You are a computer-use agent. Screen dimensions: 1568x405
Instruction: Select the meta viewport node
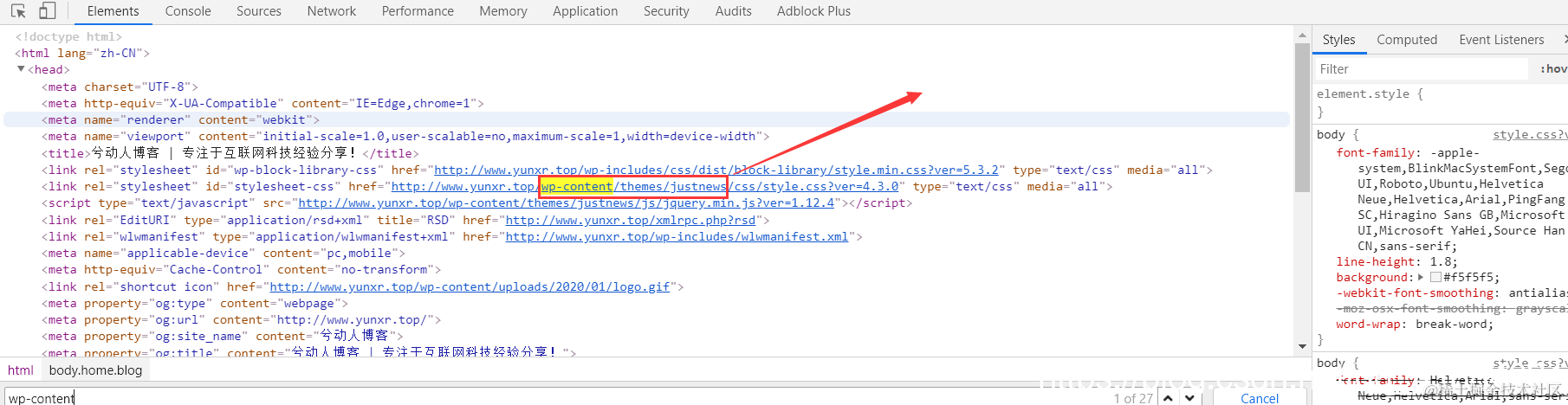[x=405, y=136]
